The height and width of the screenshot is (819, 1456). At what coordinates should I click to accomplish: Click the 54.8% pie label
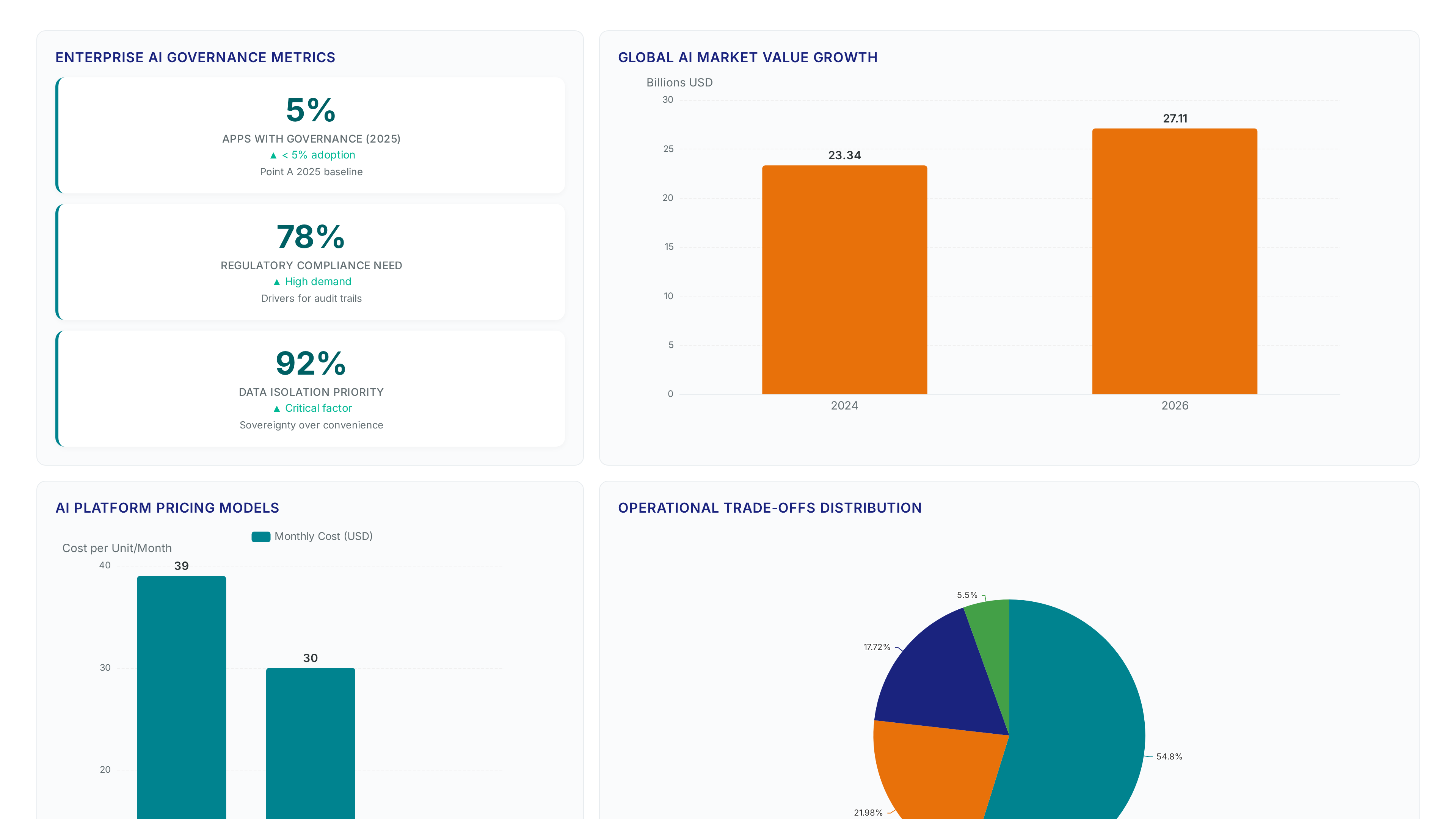1169,757
